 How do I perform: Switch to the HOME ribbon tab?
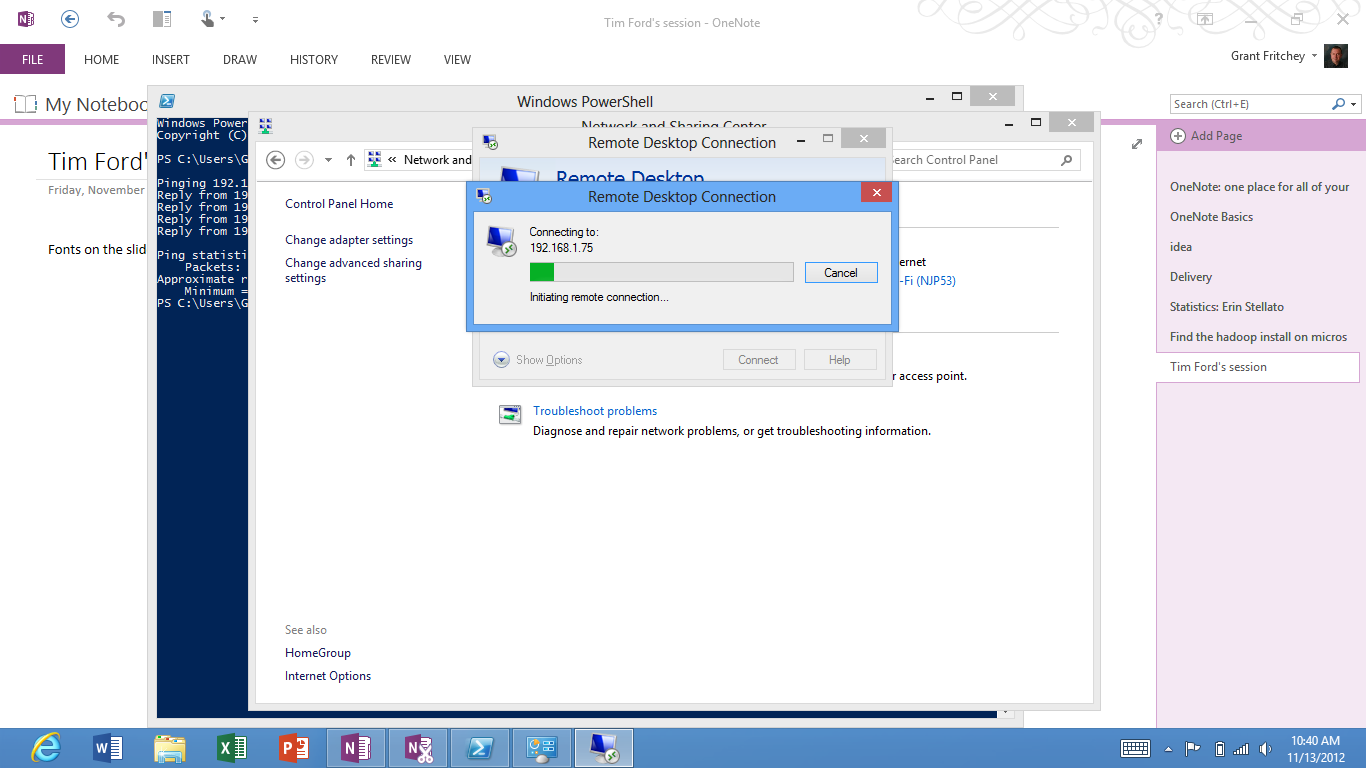[x=101, y=59]
